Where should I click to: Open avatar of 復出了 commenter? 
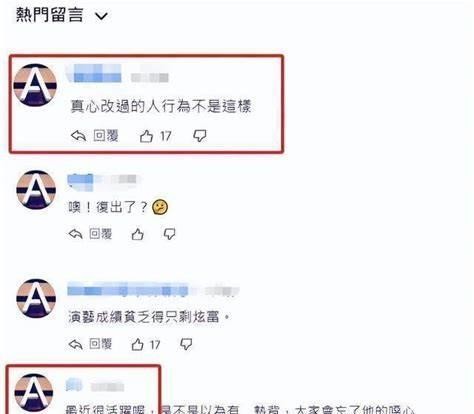pos(36,190)
